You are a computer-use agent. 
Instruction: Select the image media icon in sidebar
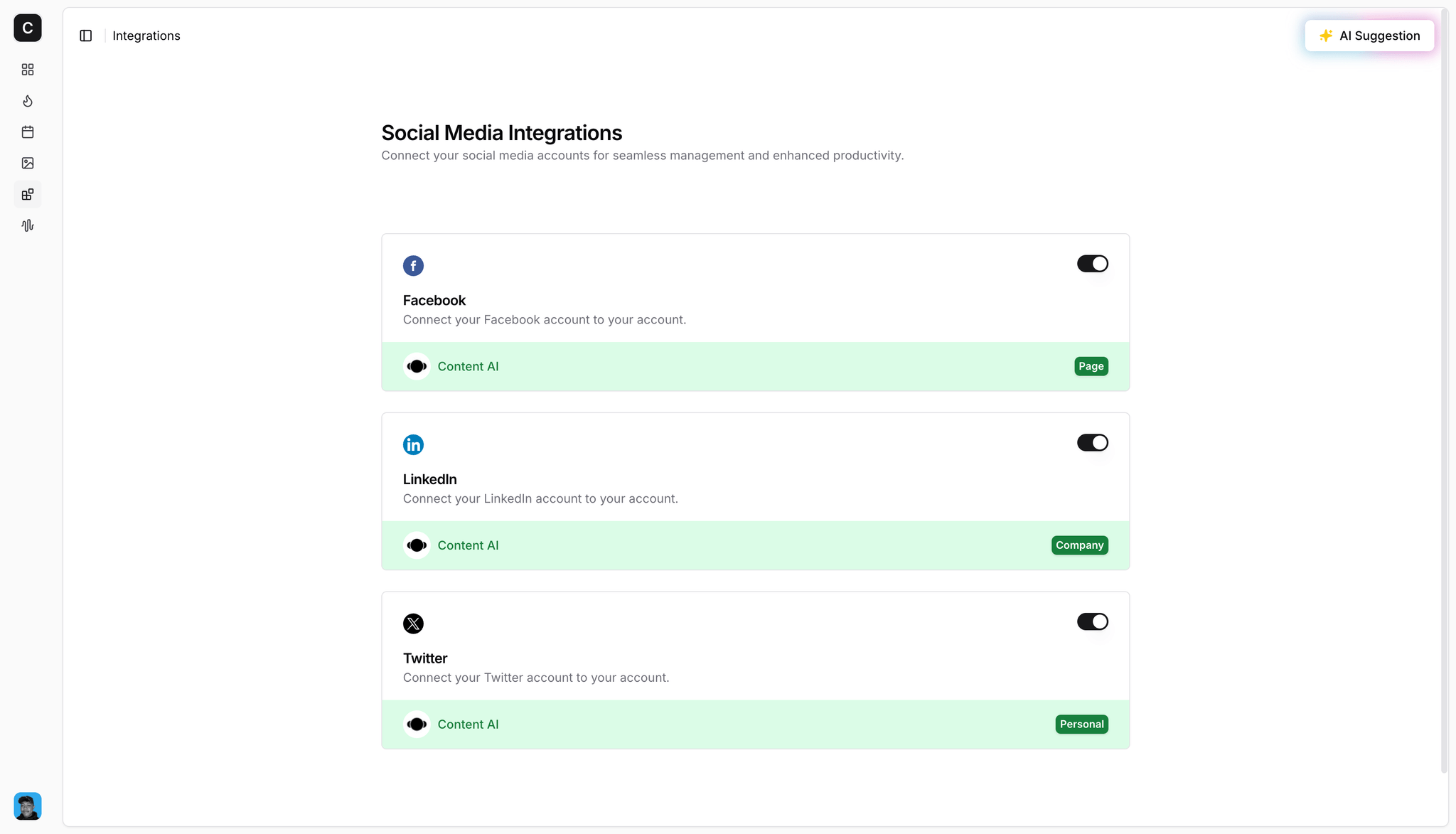click(x=27, y=163)
